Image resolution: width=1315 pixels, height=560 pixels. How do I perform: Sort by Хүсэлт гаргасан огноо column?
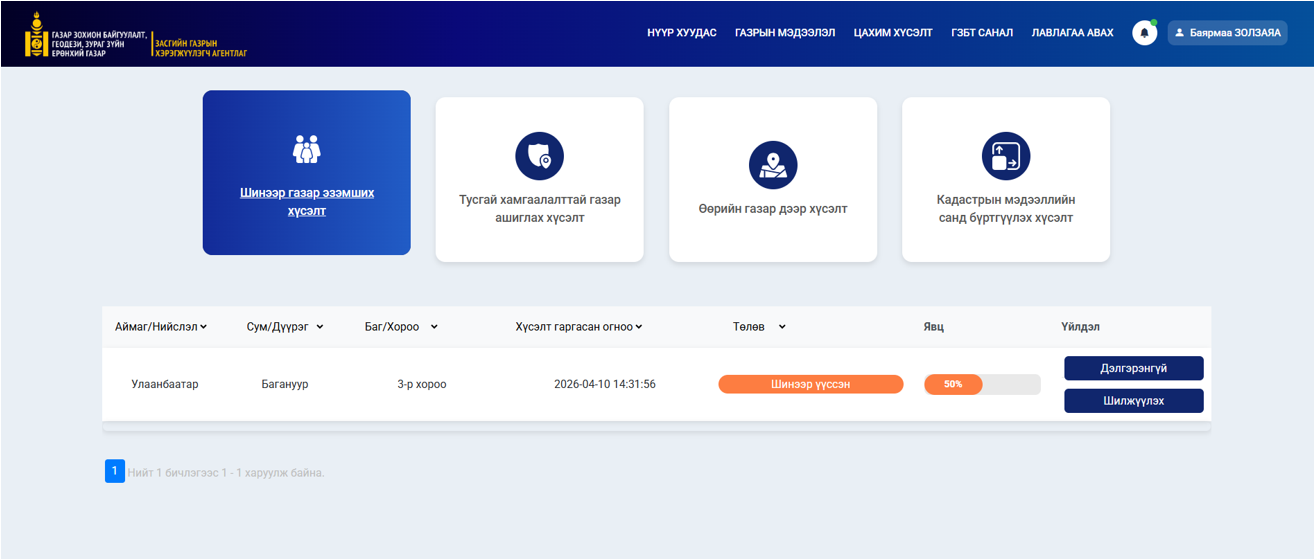638,327
